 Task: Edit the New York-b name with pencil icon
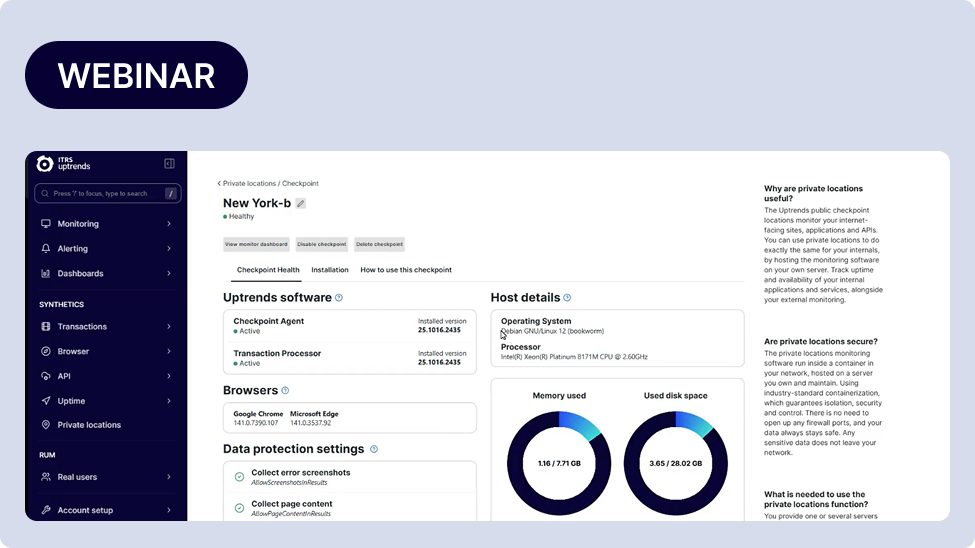click(300, 203)
